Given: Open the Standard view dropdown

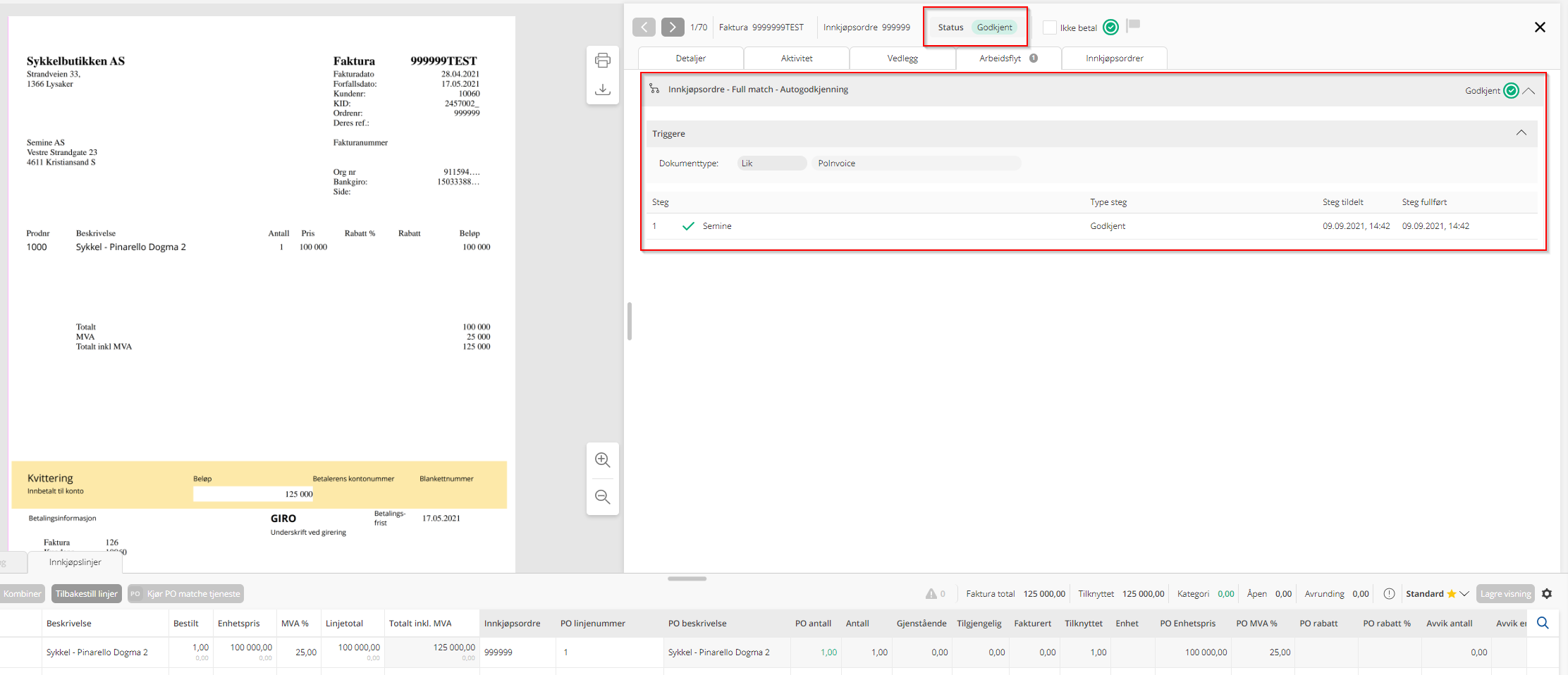Looking at the screenshot, I should tap(1464, 594).
